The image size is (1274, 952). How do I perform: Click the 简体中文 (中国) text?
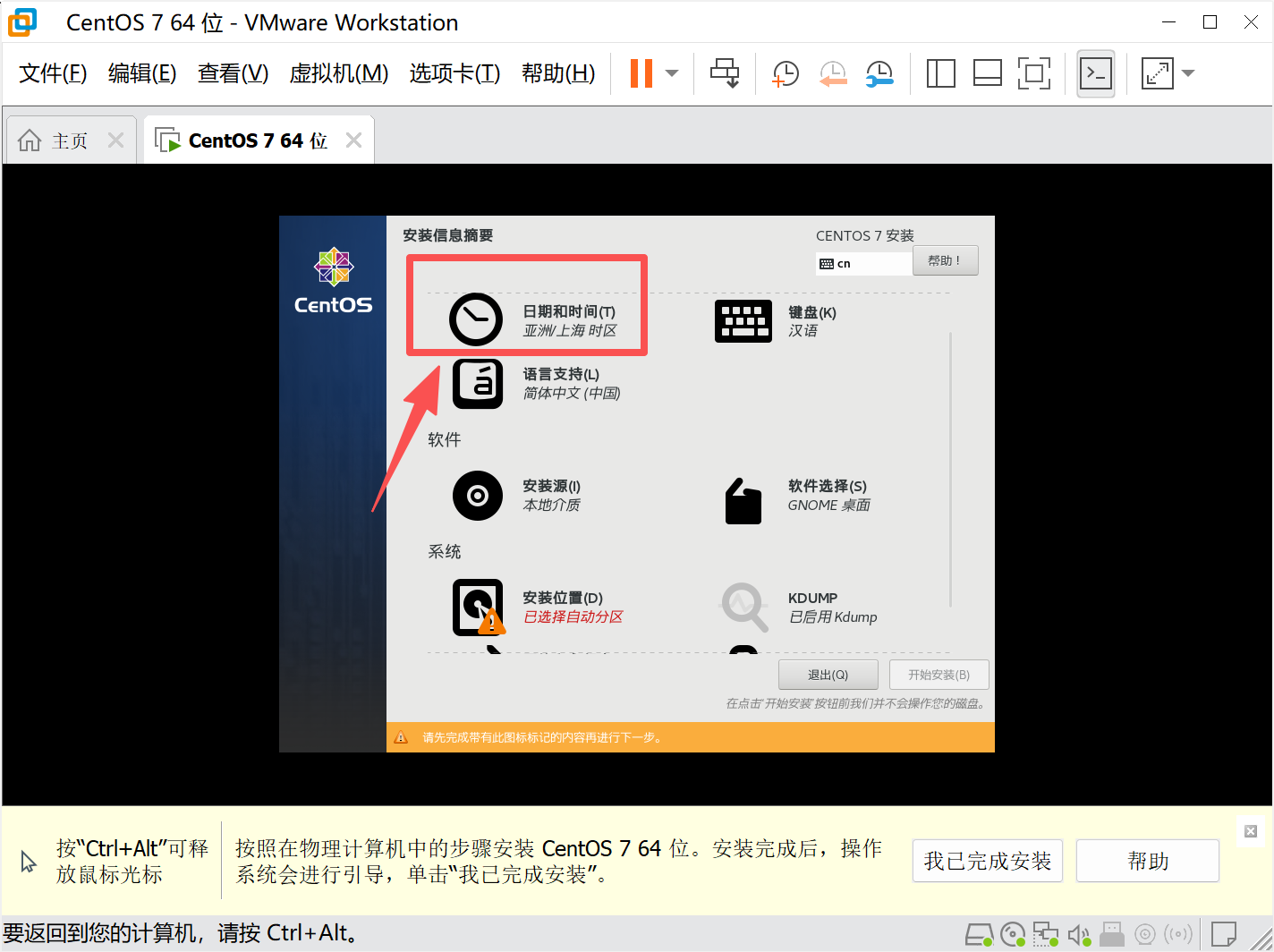coord(572,394)
